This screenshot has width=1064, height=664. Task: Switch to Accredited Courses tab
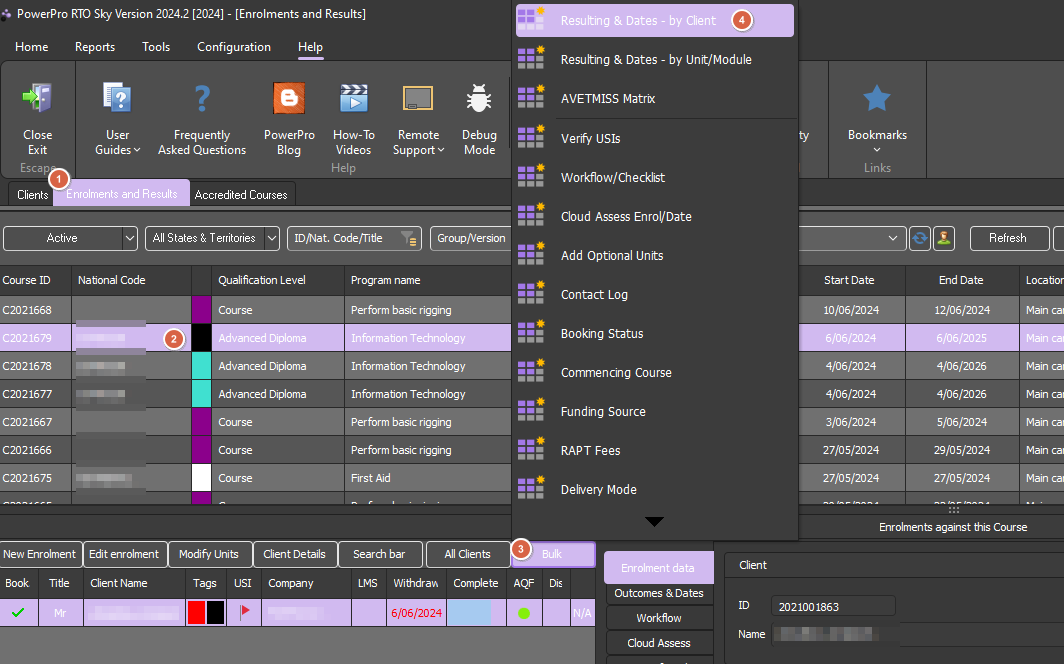click(241, 195)
